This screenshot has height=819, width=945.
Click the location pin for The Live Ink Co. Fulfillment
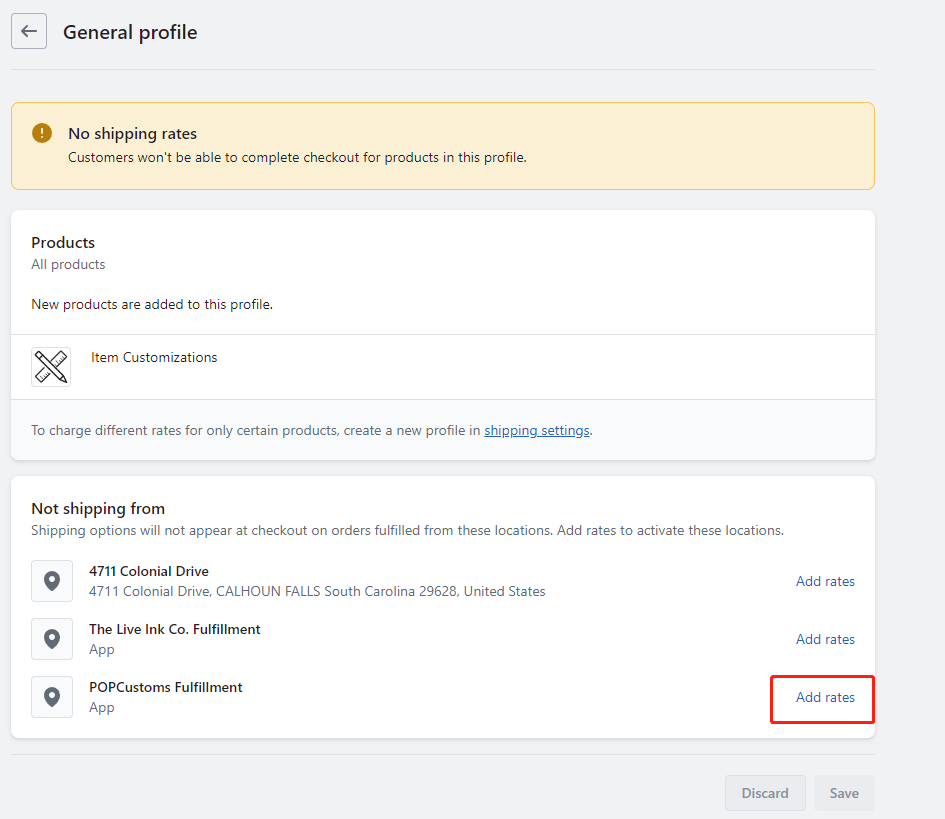pyautogui.click(x=52, y=639)
